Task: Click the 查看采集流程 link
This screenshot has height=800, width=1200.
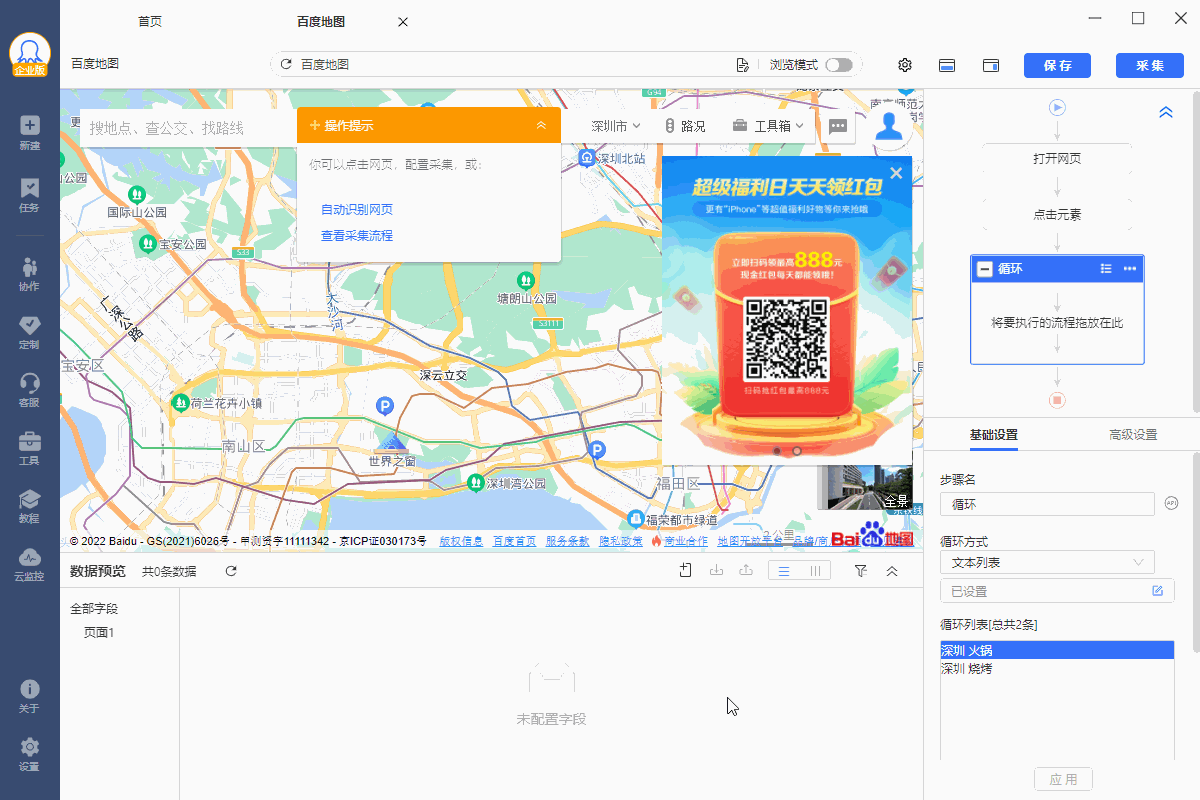Action: click(x=357, y=236)
